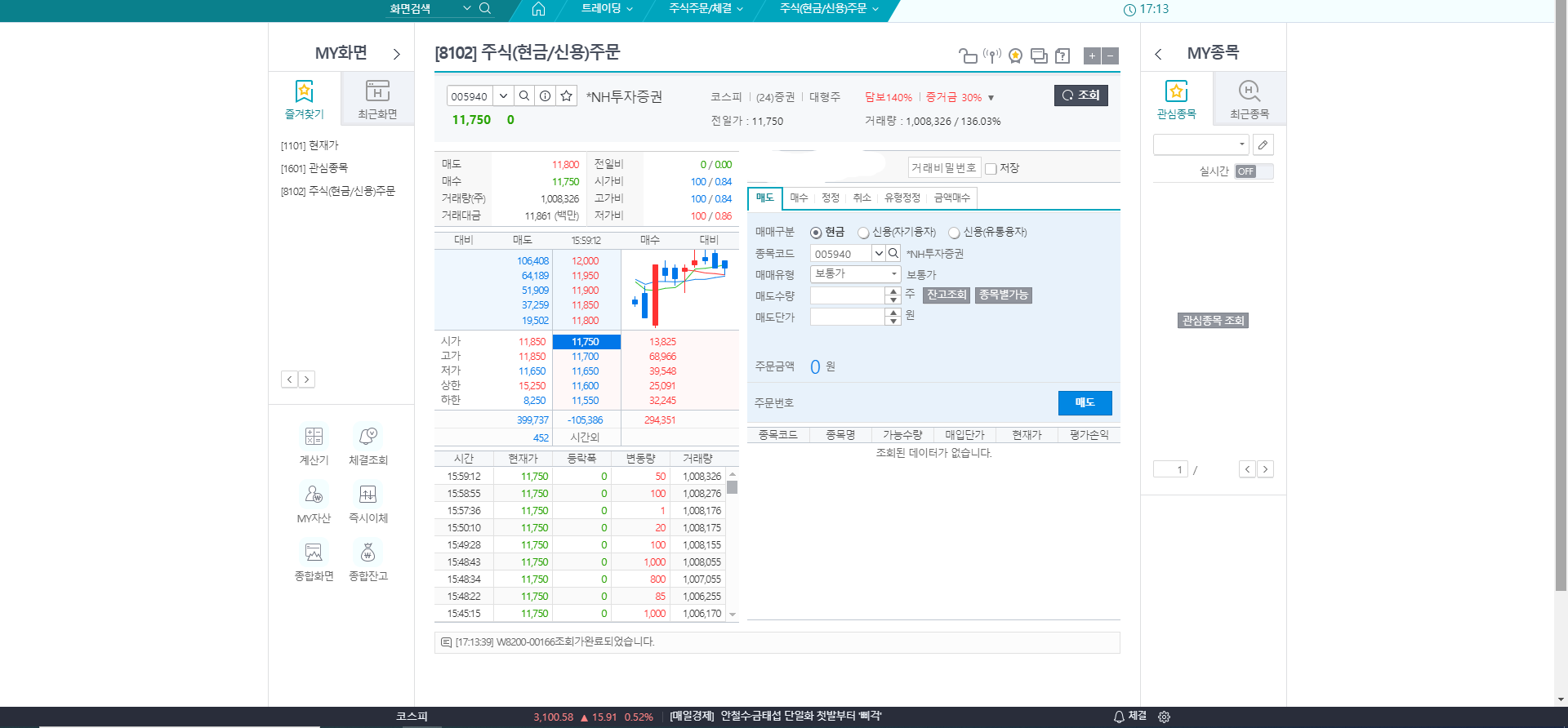
Task: Edit watchlist group using the pencil icon
Action: point(1263,144)
